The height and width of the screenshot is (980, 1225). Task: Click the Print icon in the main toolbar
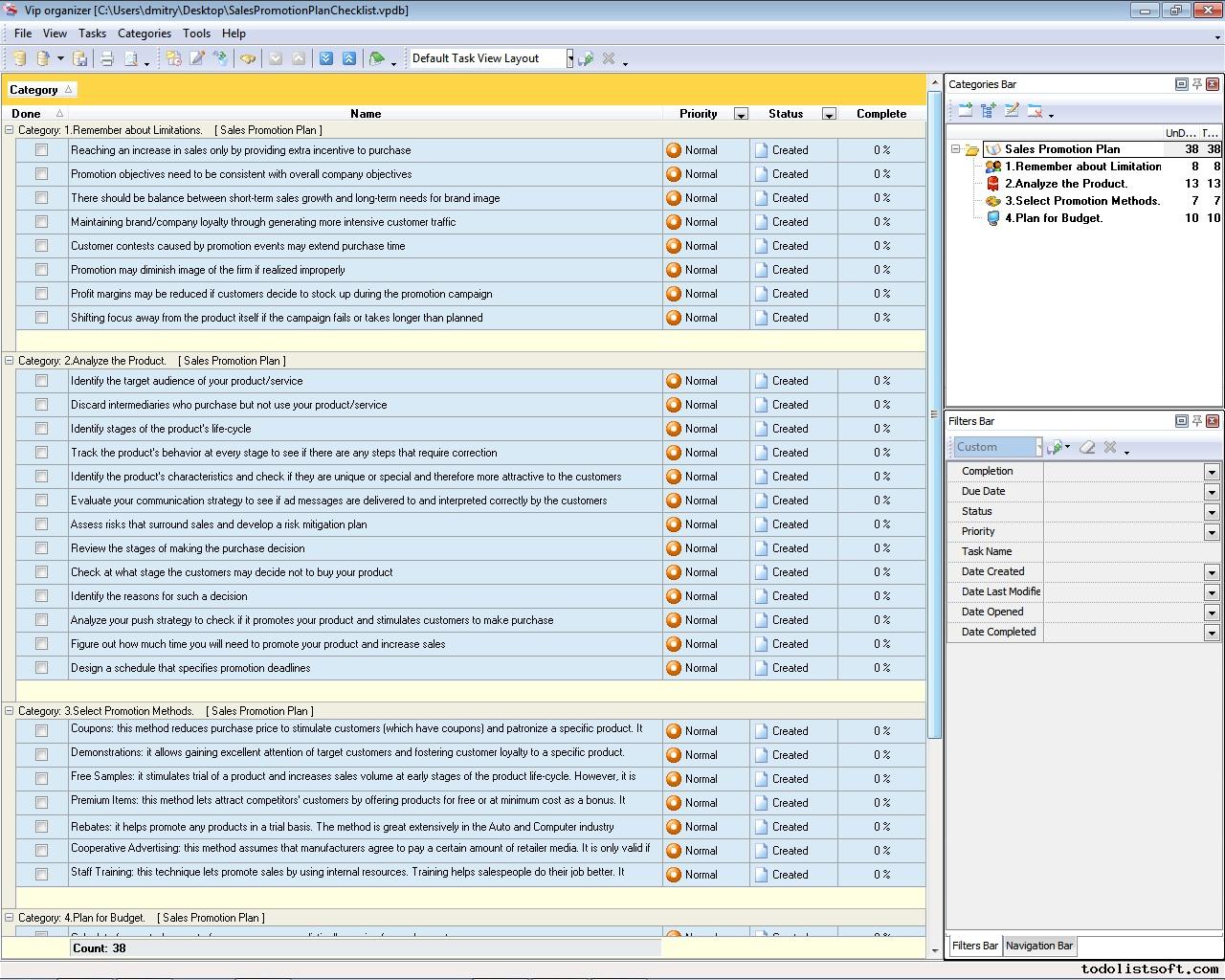[107, 58]
